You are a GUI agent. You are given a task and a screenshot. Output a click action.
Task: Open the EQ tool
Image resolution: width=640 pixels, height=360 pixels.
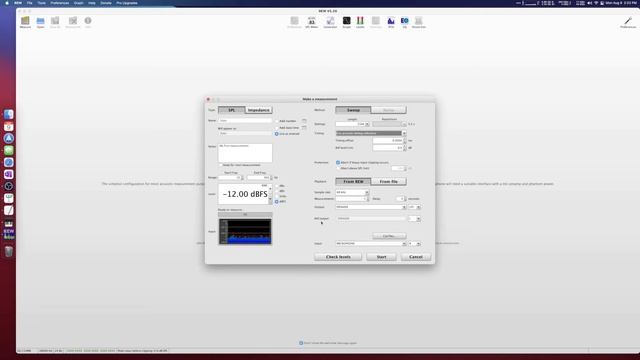click(x=404, y=22)
